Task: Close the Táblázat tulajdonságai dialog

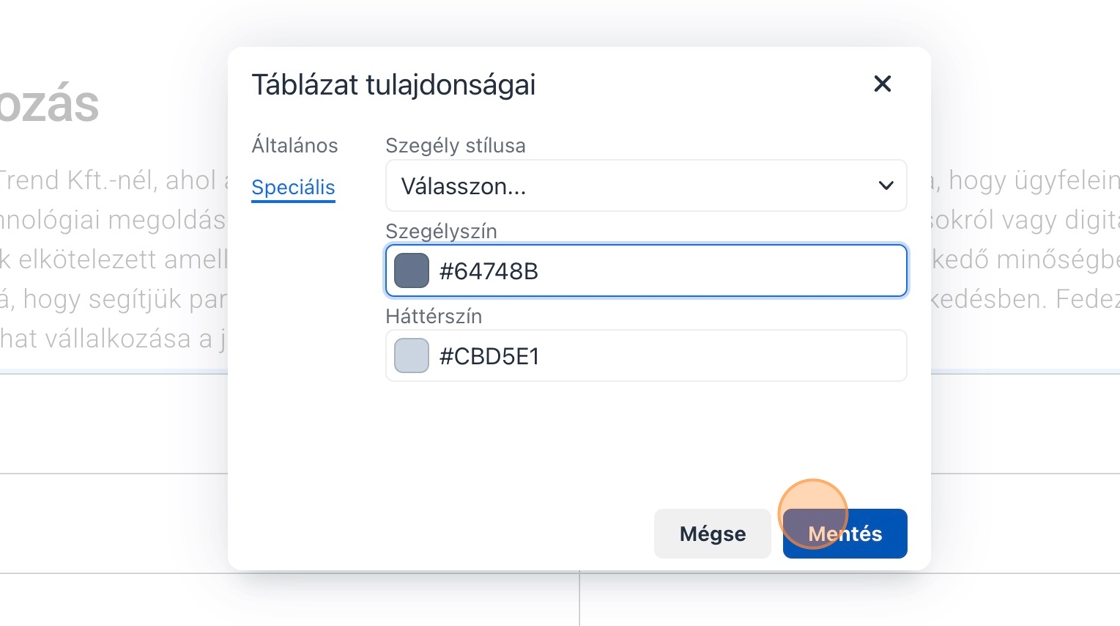Action: point(882,84)
